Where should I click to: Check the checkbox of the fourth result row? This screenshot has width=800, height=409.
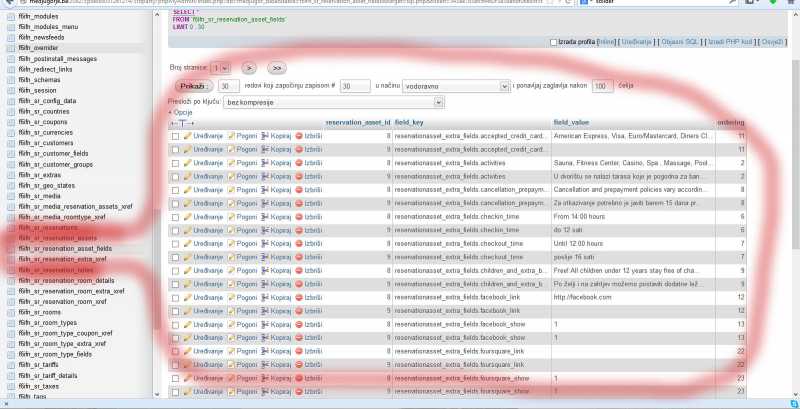pos(176,176)
